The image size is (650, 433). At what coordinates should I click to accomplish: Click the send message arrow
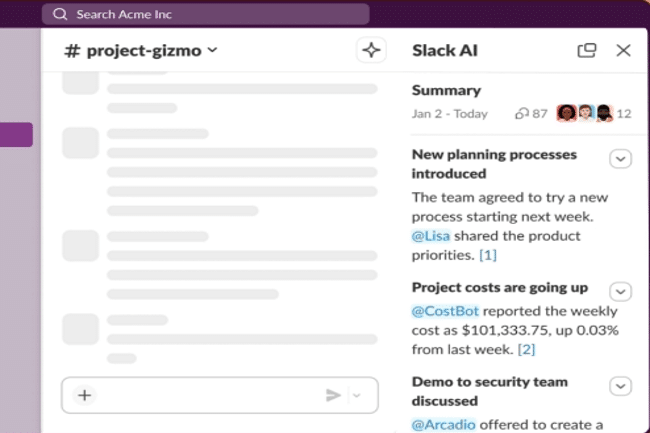[333, 395]
